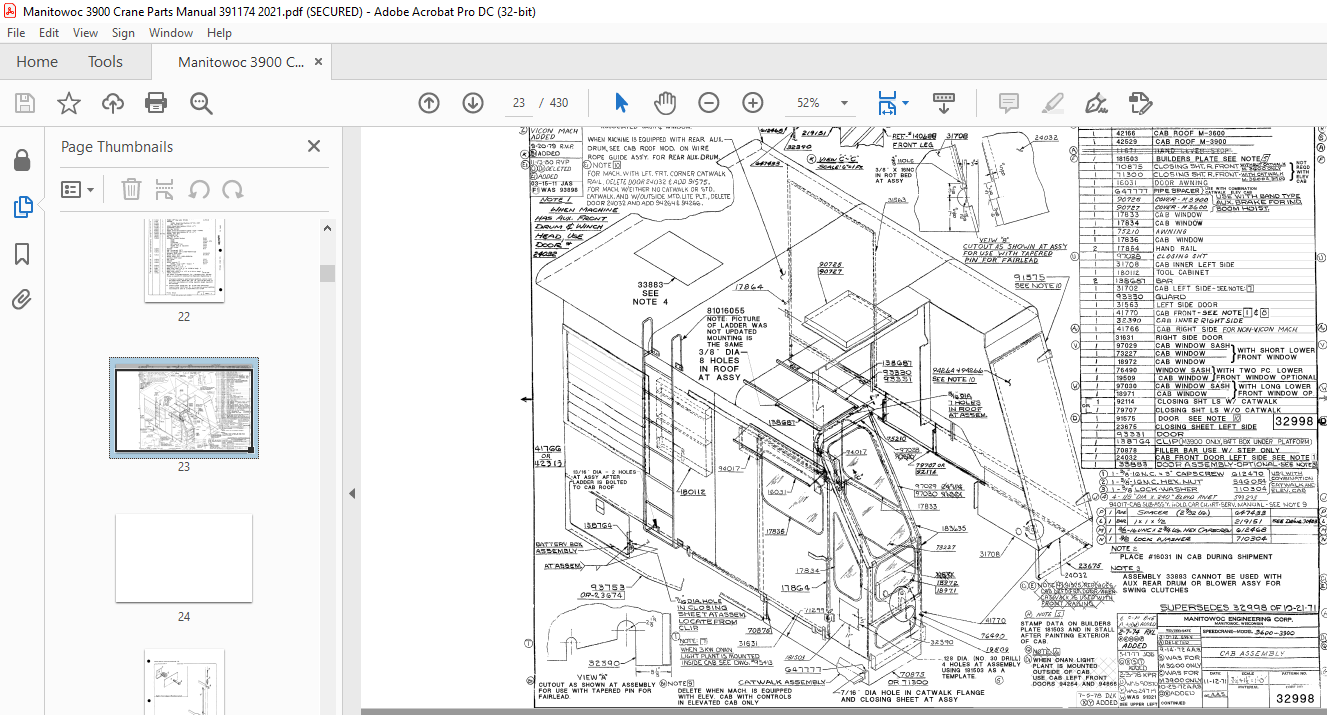Open the zoom level dropdown arrow

tap(846, 103)
